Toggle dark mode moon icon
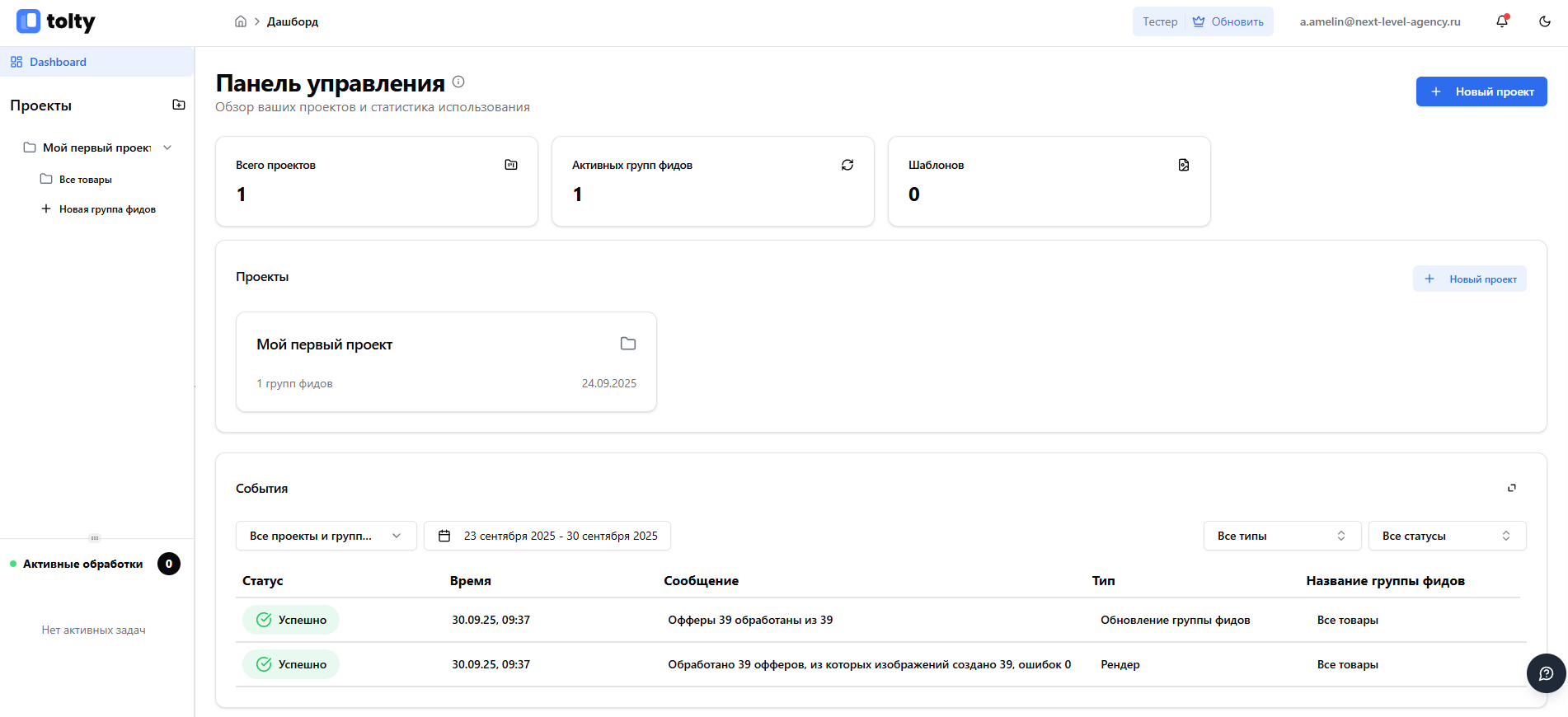1568x717 pixels. coord(1545,21)
